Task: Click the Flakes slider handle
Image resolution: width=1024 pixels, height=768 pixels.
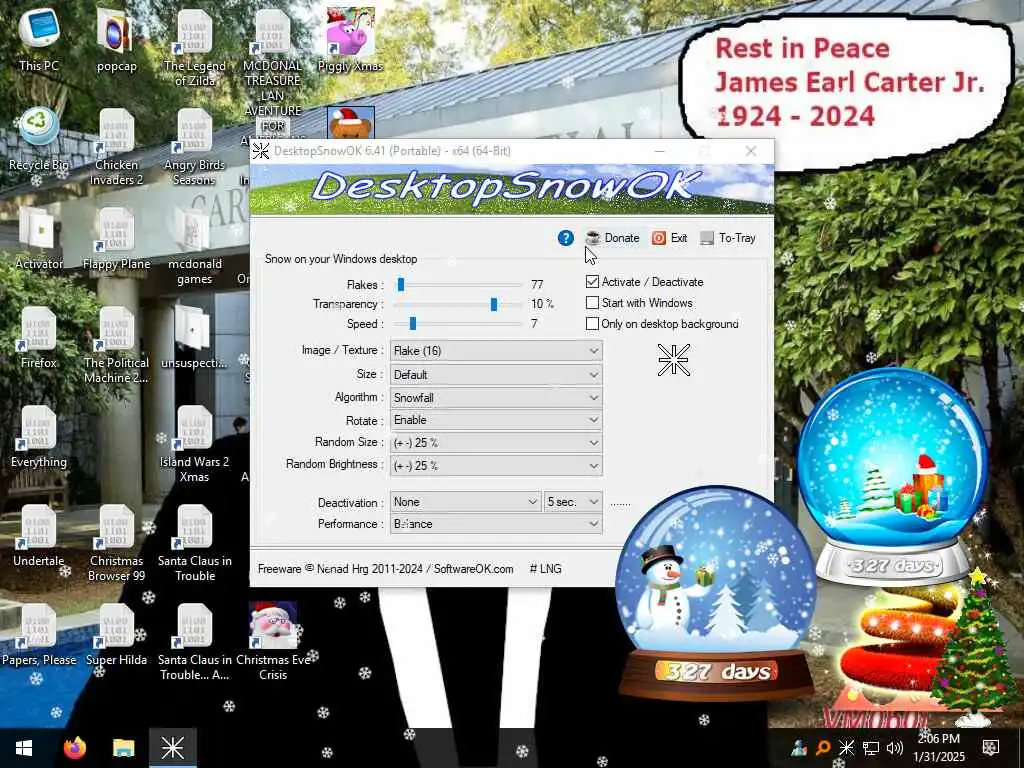Action: tap(401, 285)
